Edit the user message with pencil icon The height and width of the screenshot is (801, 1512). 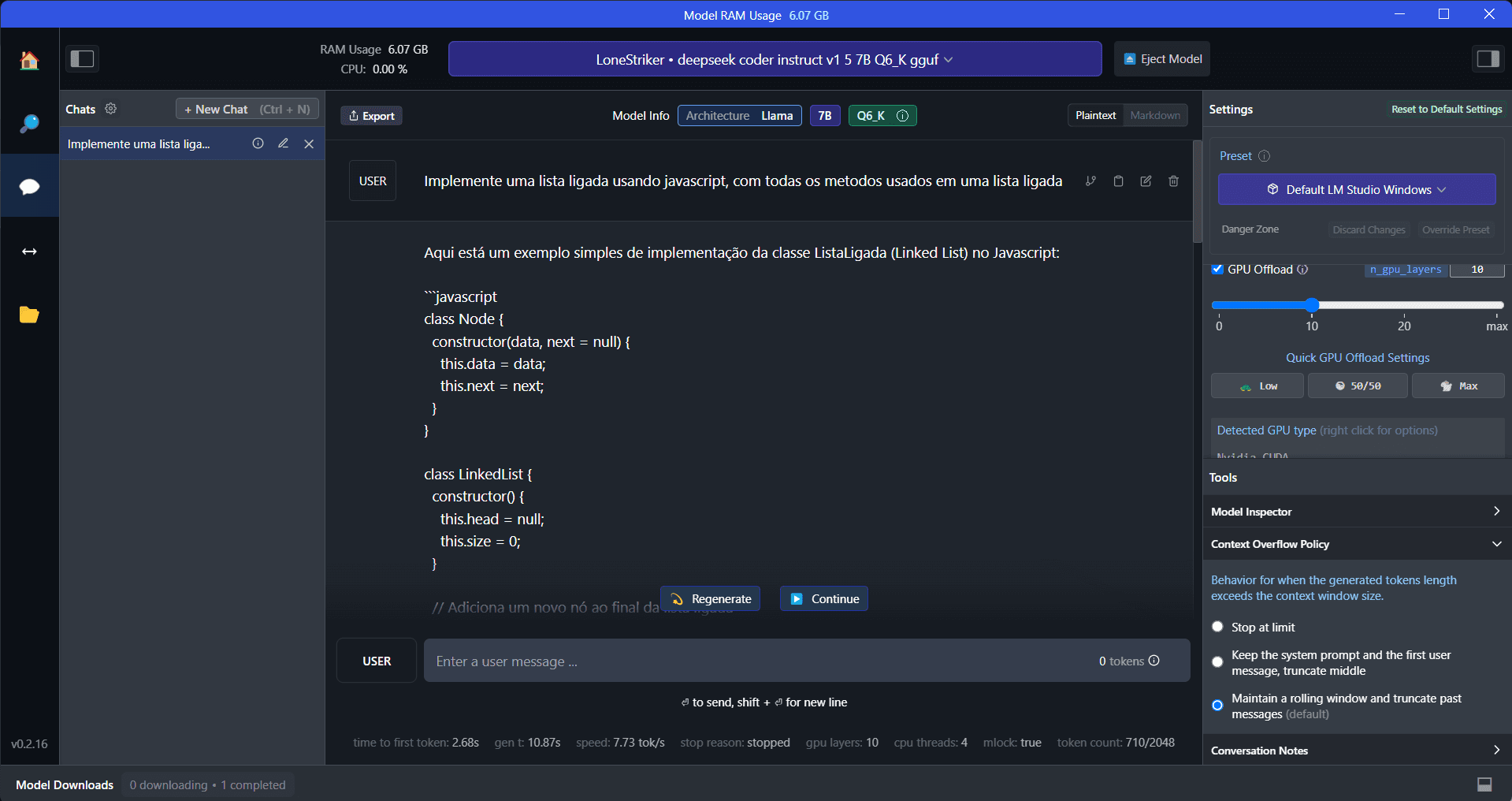(x=1146, y=181)
